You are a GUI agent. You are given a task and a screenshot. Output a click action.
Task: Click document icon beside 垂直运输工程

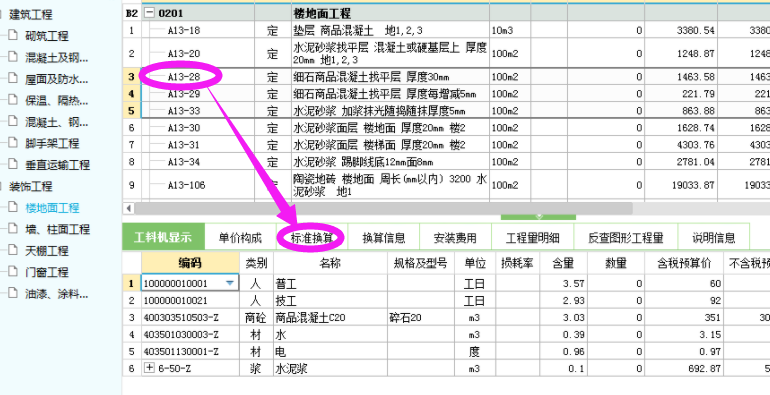coord(13,165)
